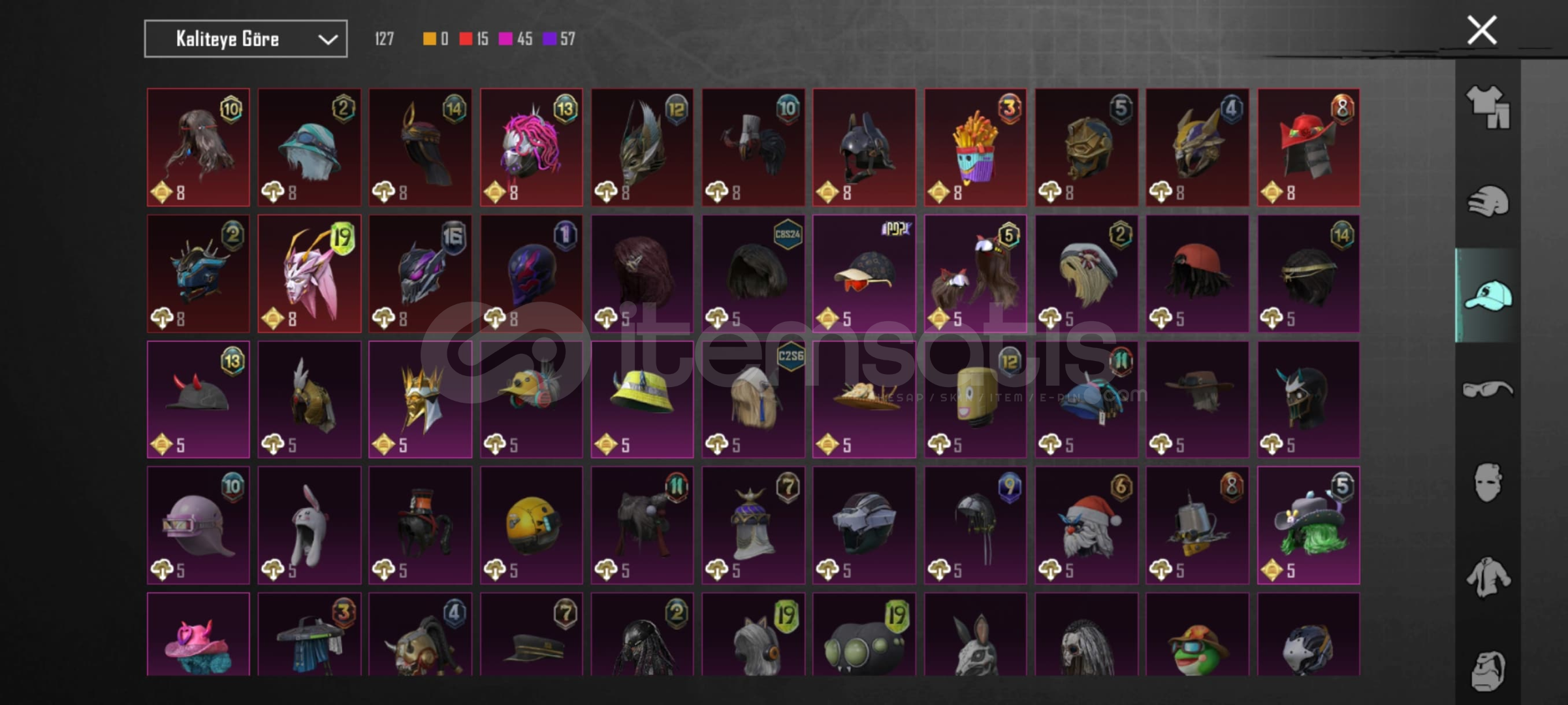This screenshot has height=705, width=1568.
Task: Select the face mask category icon
Action: [1488, 483]
